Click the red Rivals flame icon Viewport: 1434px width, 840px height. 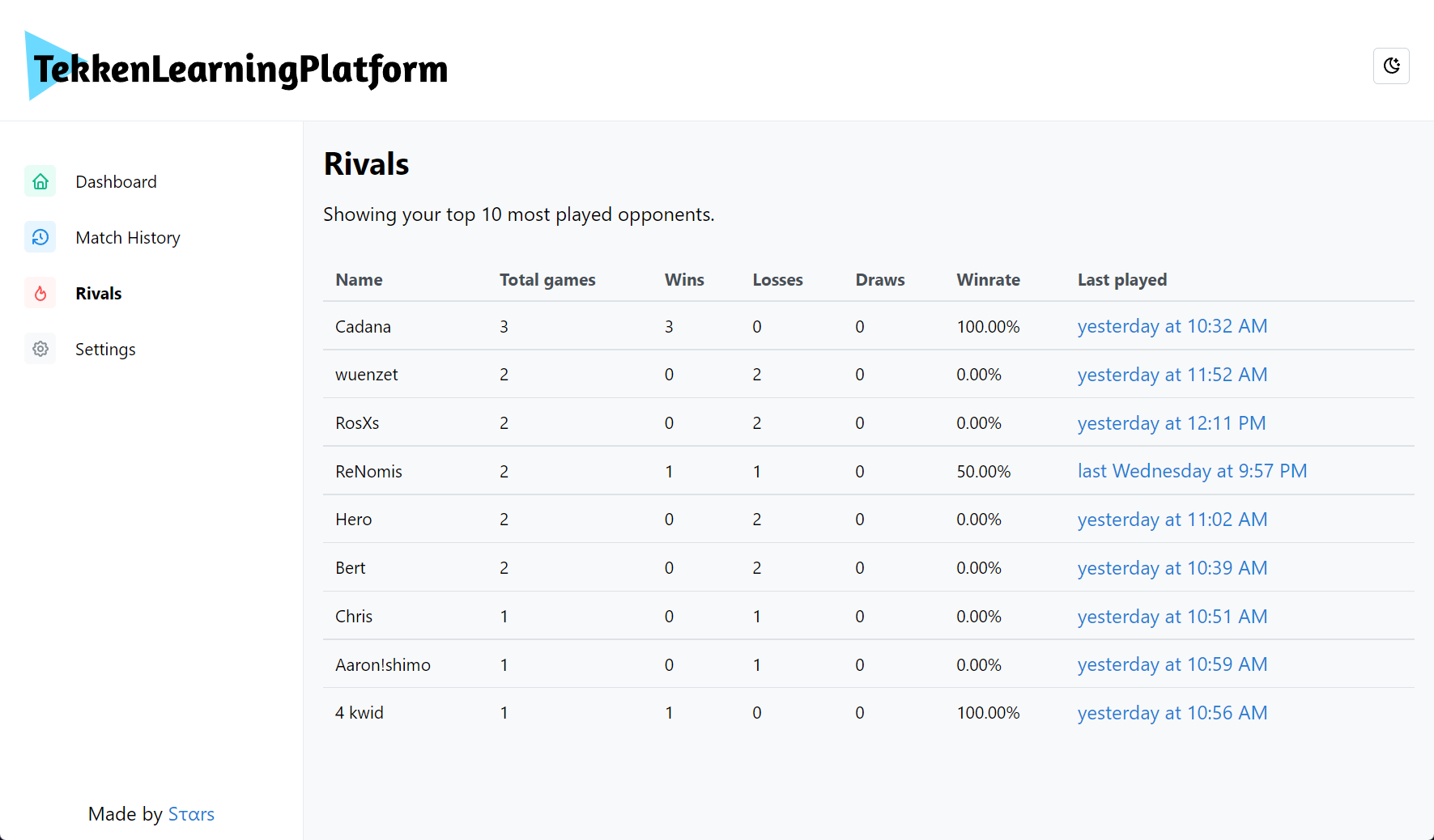(x=40, y=293)
